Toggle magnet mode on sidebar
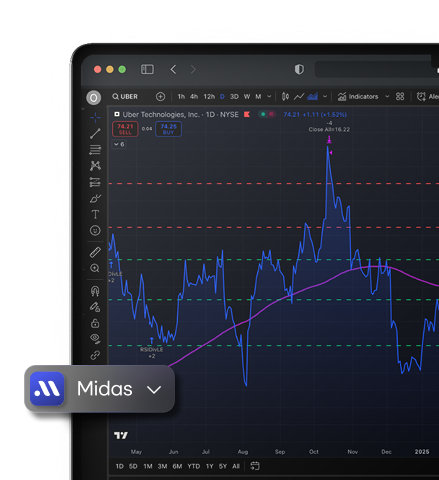 pos(95,291)
